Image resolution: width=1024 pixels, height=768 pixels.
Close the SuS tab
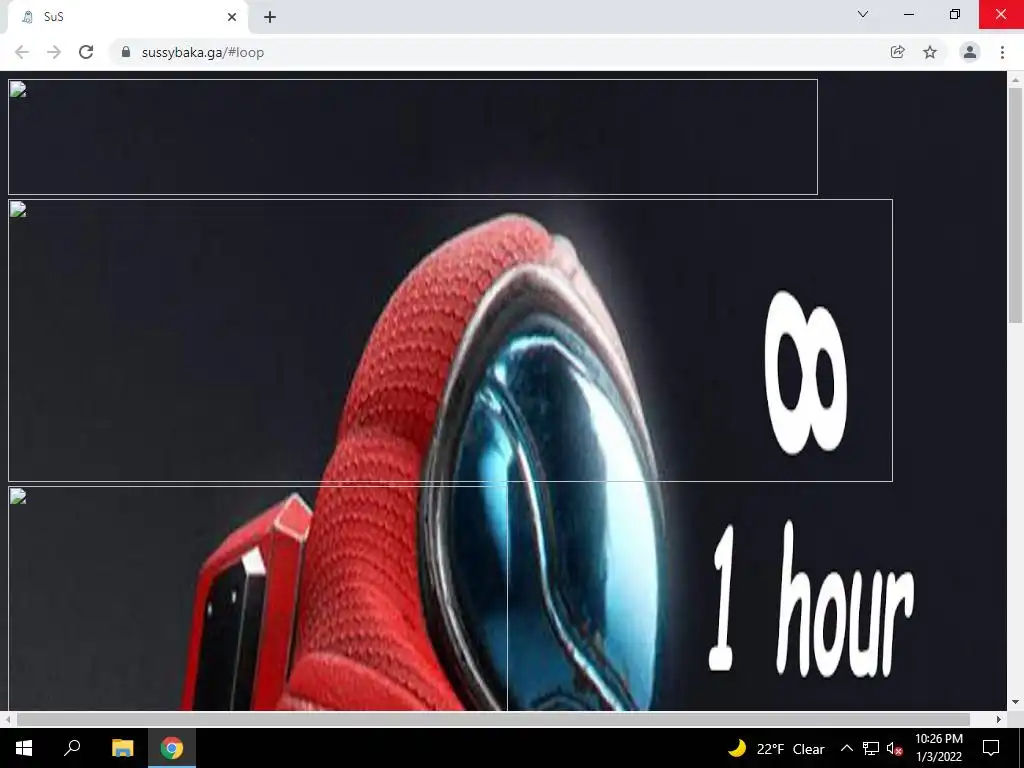[x=232, y=17]
